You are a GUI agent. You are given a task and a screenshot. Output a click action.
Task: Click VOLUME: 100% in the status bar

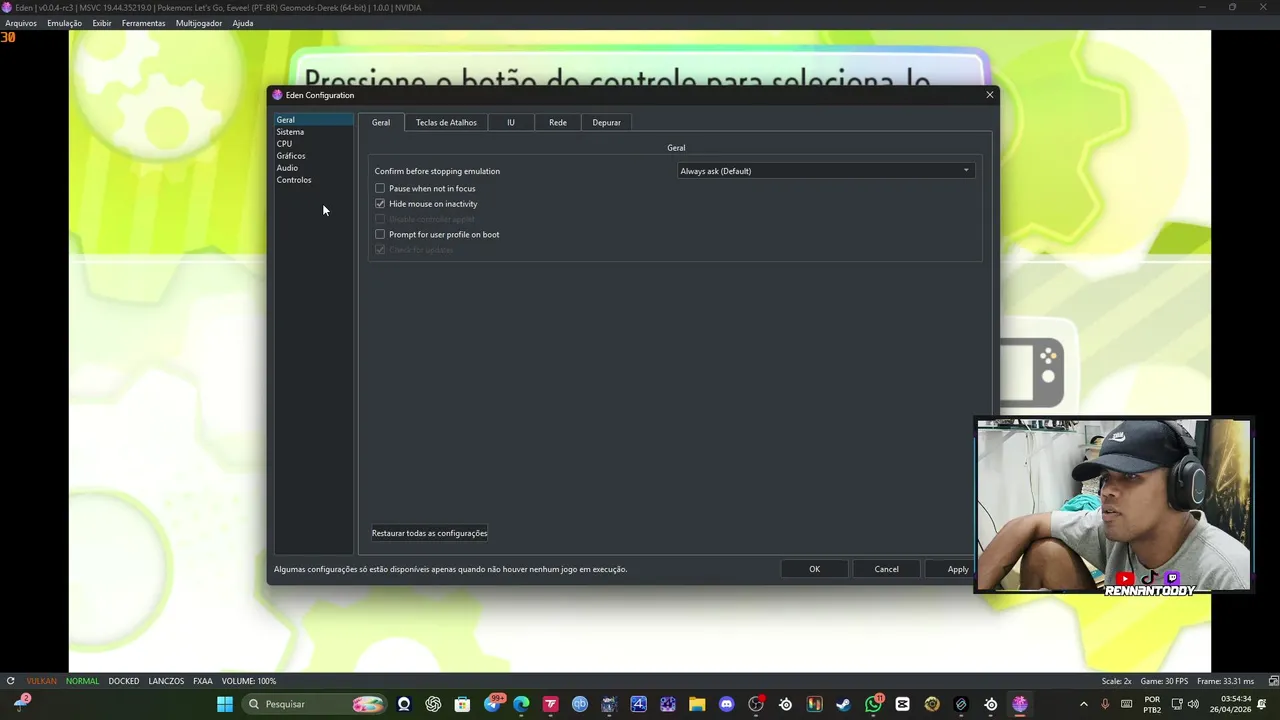(249, 681)
